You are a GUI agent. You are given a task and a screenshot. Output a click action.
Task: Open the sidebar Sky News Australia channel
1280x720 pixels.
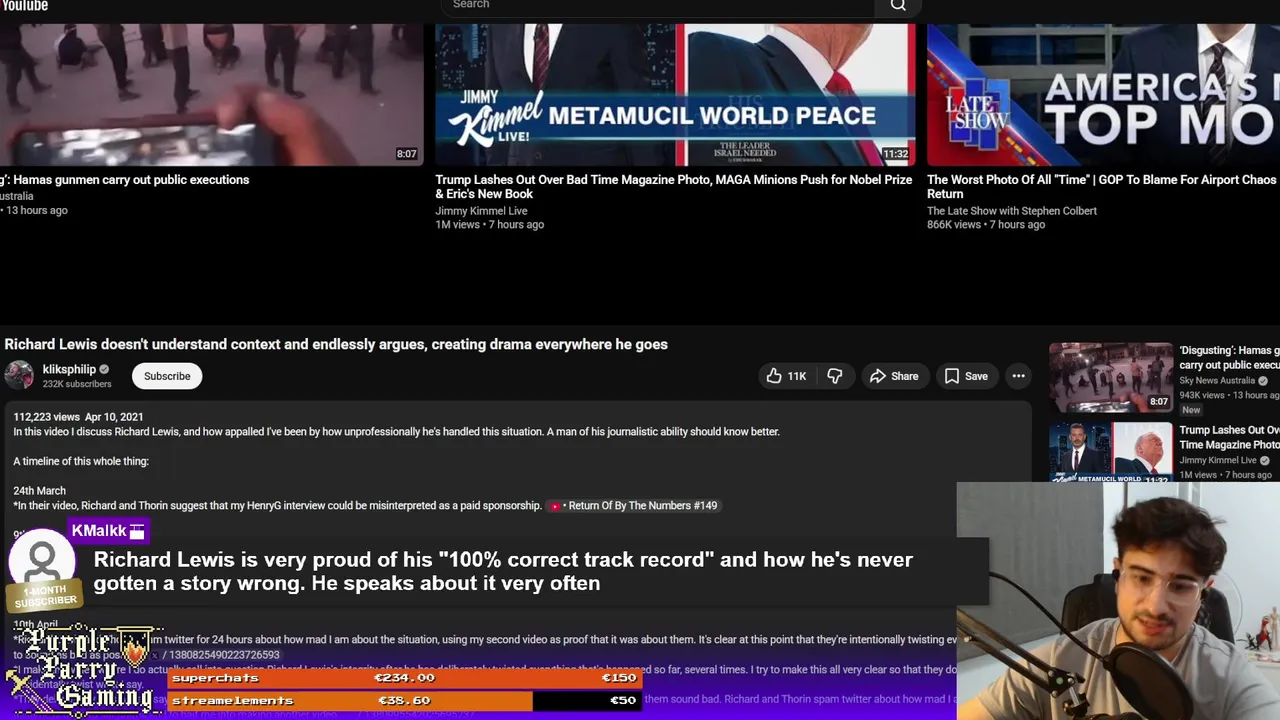point(1217,381)
